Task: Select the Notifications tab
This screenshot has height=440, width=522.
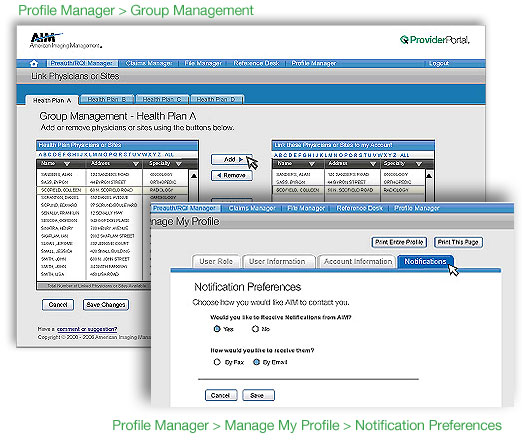Action: coord(425,262)
